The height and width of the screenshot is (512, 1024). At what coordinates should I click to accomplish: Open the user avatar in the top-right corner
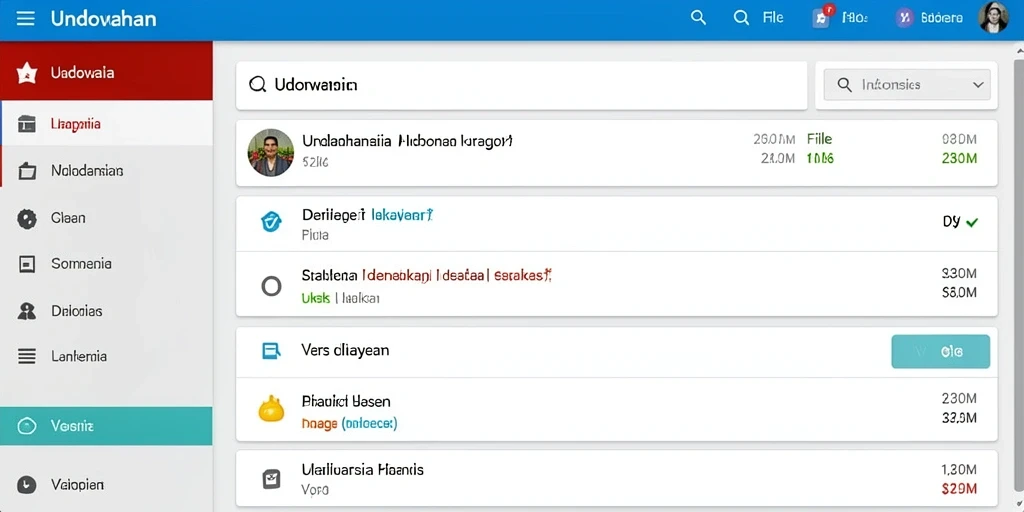(x=993, y=18)
